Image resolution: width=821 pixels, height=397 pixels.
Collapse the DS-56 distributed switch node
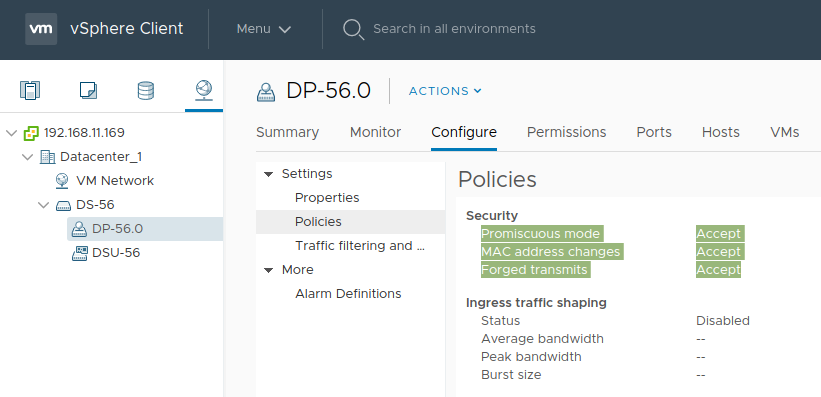click(43, 205)
